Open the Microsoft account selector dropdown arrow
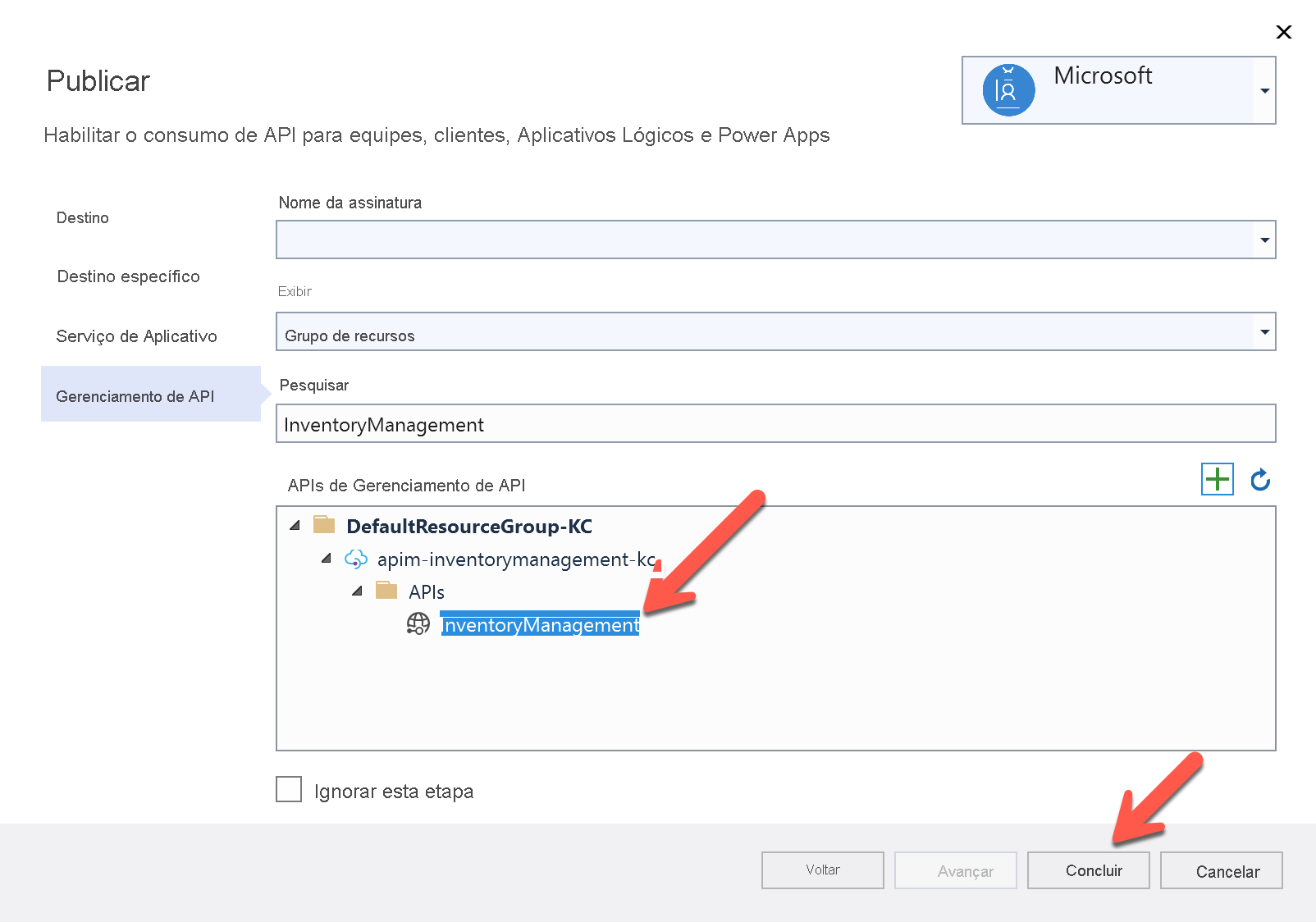The image size is (1316, 922). pyautogui.click(x=1264, y=90)
